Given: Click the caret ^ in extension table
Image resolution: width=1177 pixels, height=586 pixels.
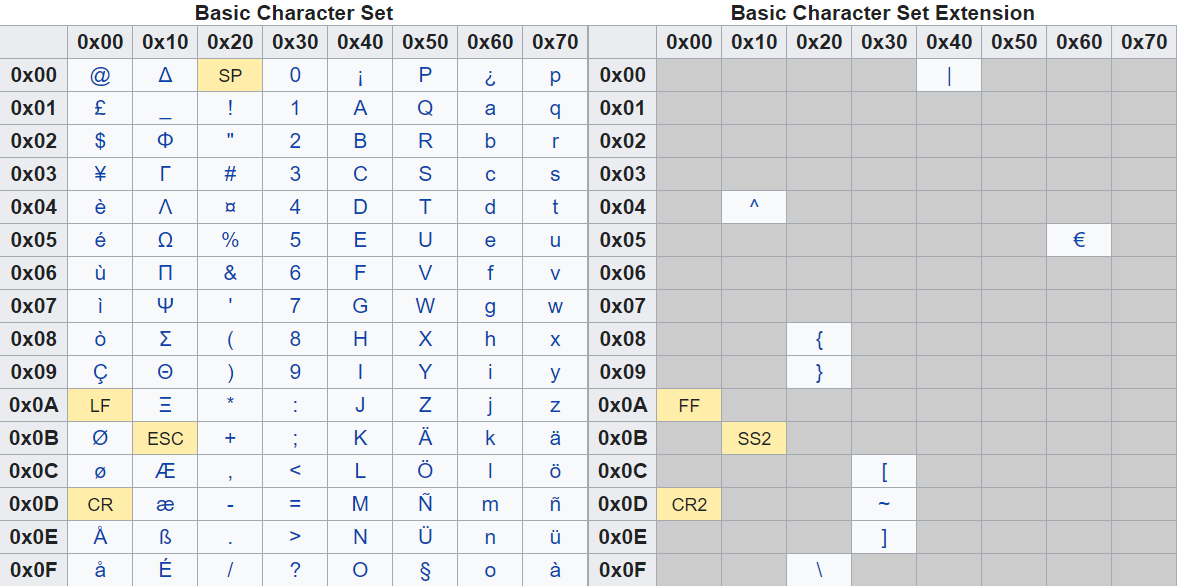Looking at the screenshot, I should (754, 207).
